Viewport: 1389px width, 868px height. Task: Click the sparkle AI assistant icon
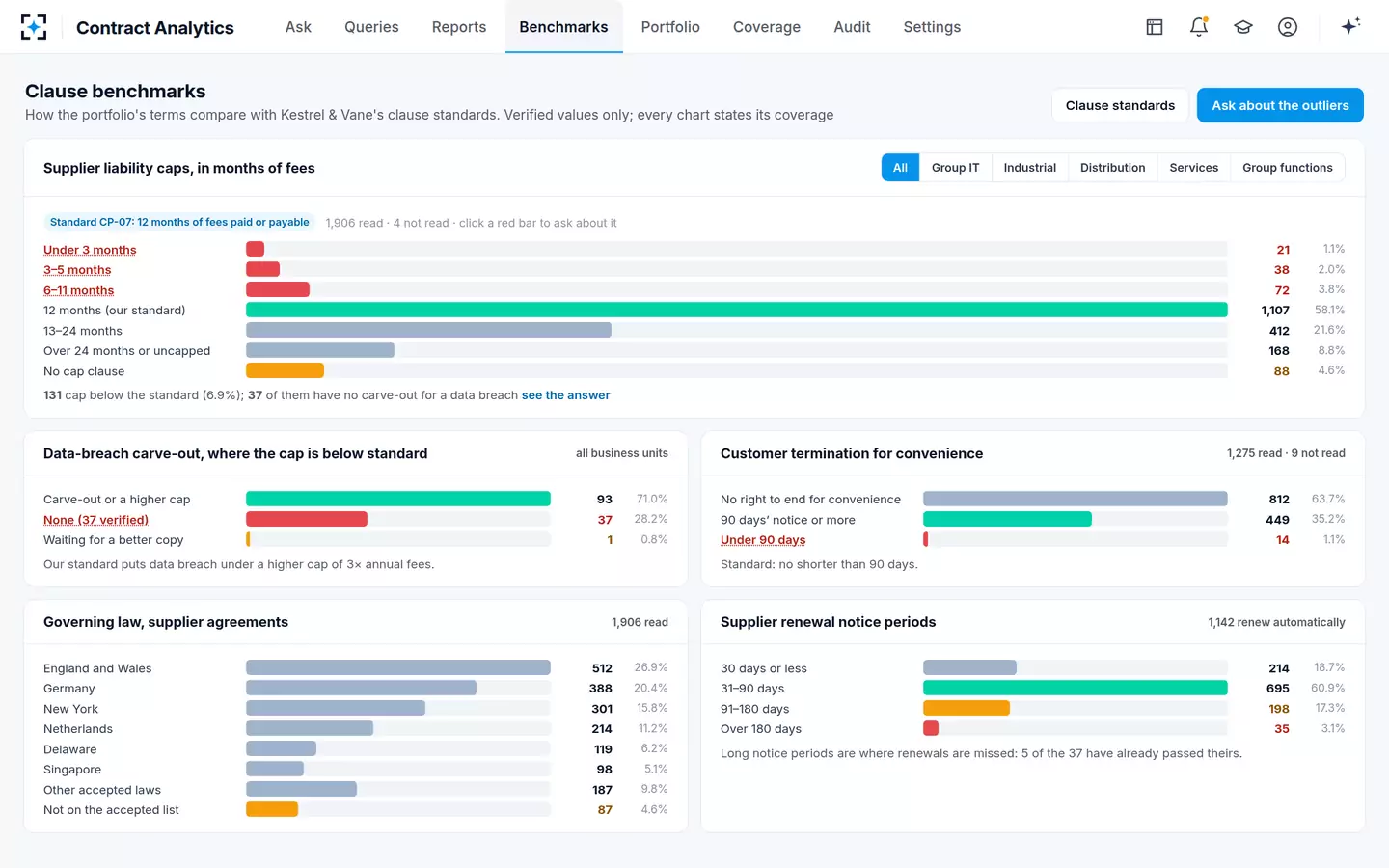click(1350, 26)
